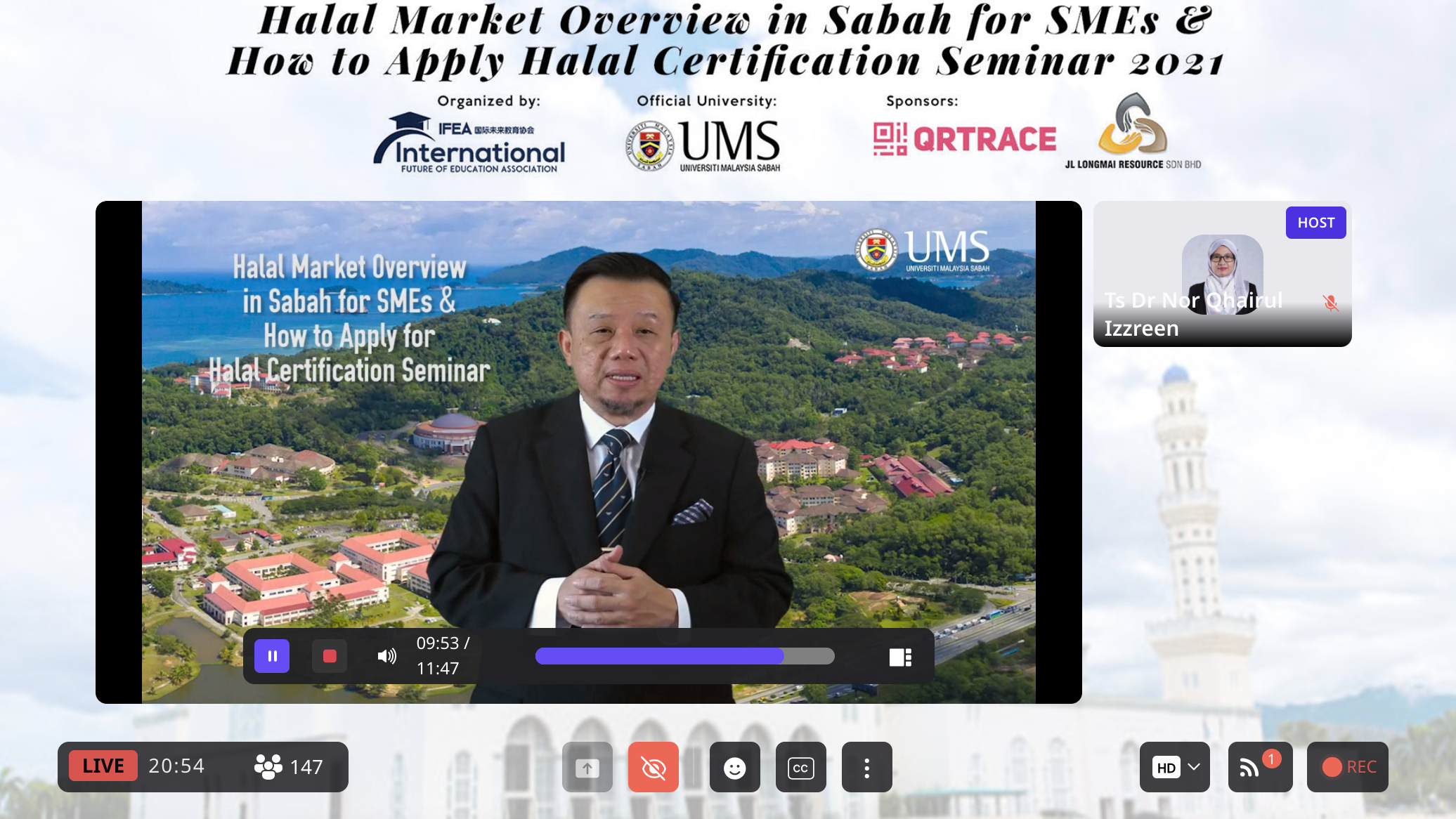The image size is (1456, 819).
Task: Pause the shared video playback
Action: tap(272, 656)
